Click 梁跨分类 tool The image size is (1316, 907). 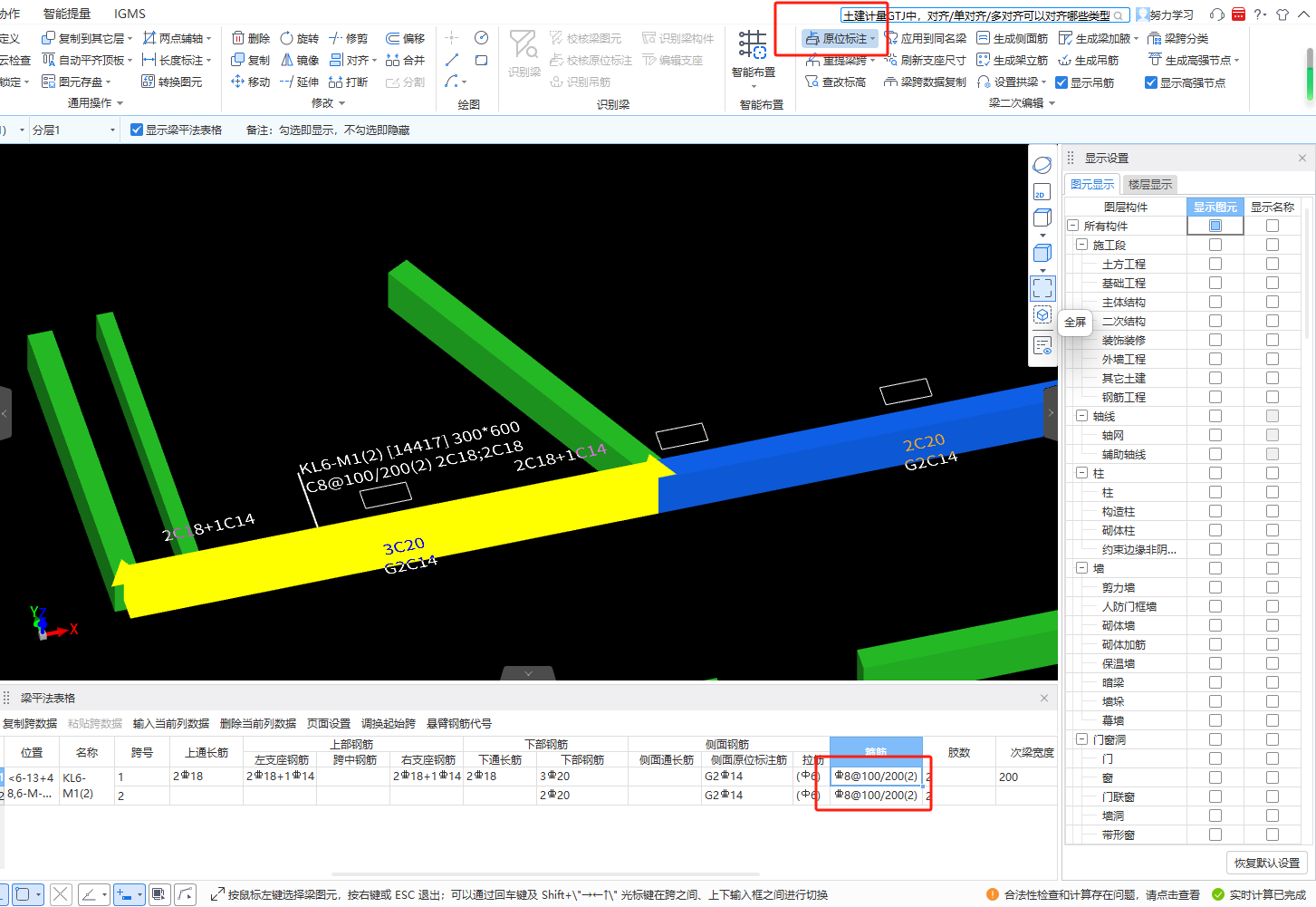[1178, 38]
